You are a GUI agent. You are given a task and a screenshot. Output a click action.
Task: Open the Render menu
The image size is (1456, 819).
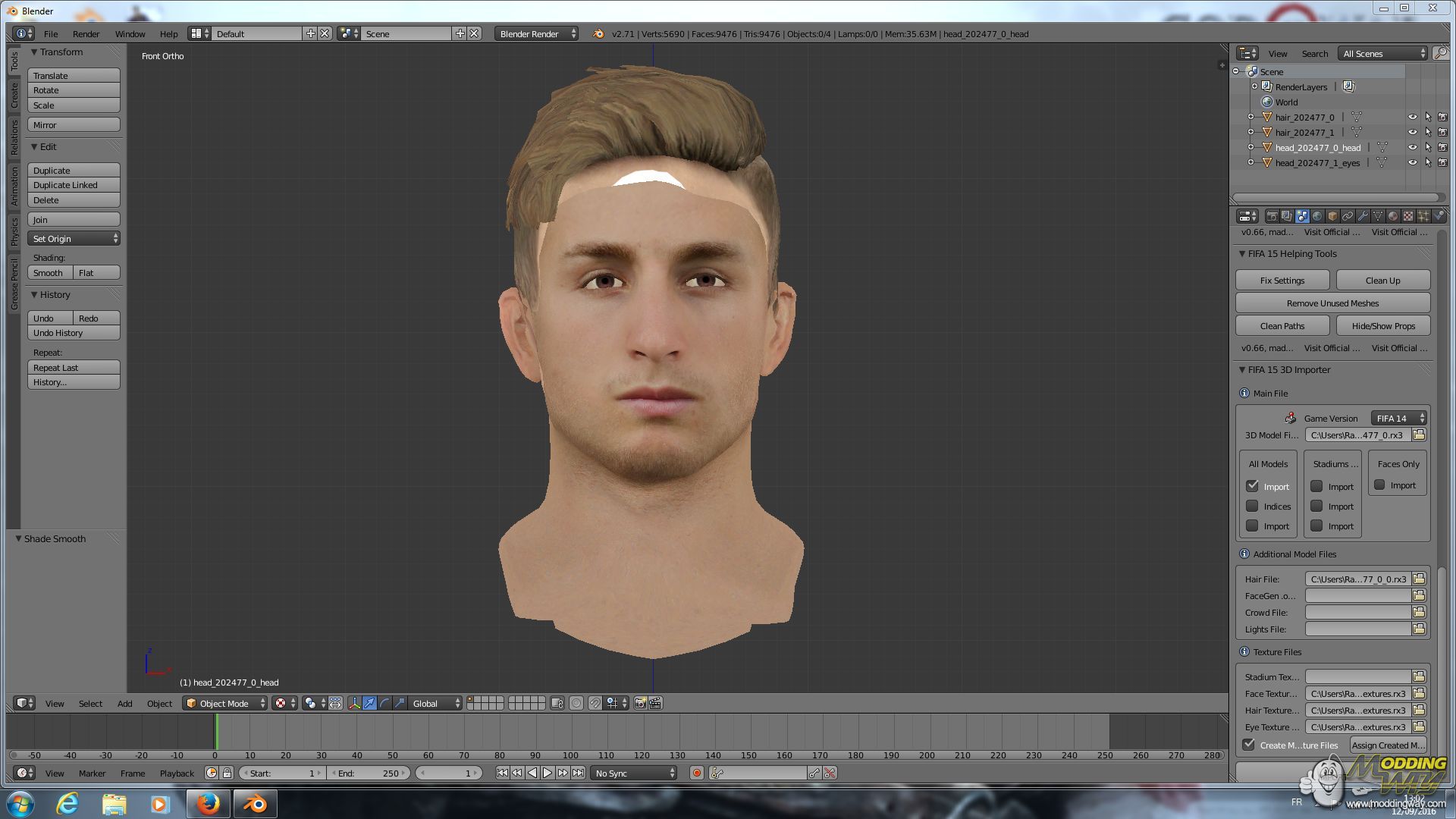(86, 34)
